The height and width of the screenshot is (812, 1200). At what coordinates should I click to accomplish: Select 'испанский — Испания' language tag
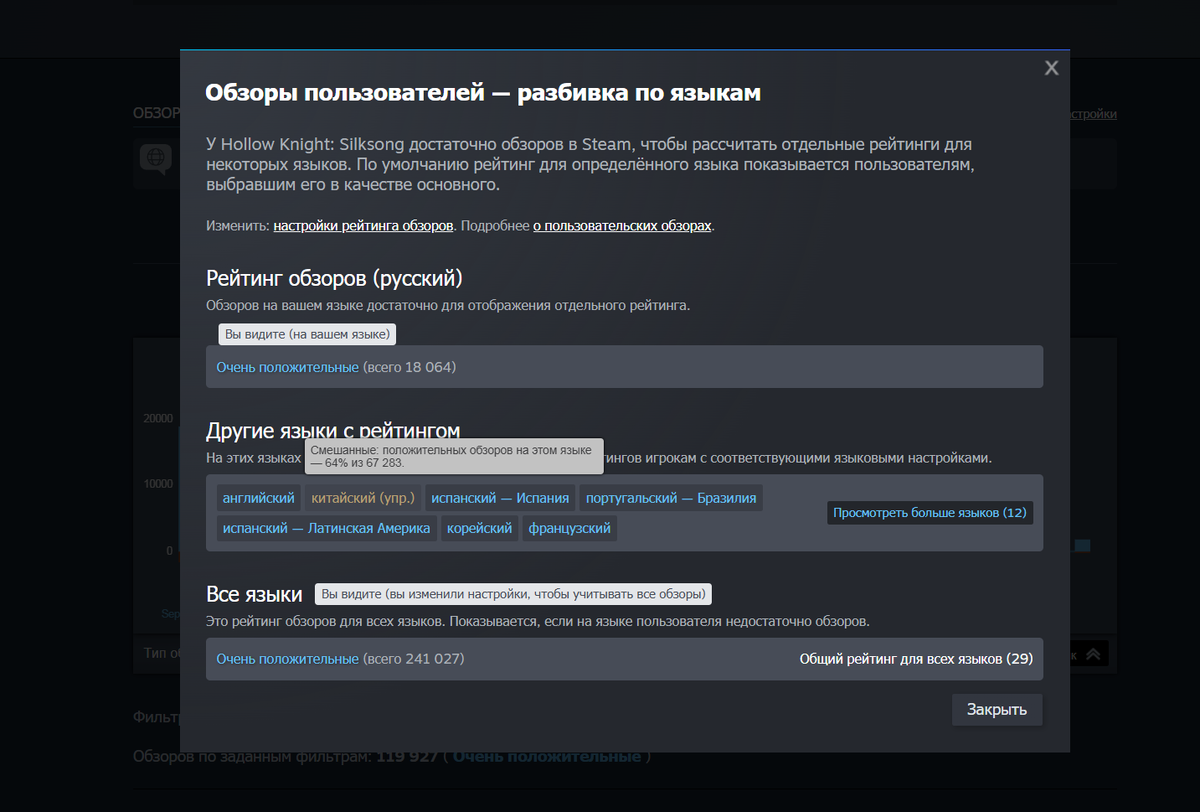tap(500, 498)
